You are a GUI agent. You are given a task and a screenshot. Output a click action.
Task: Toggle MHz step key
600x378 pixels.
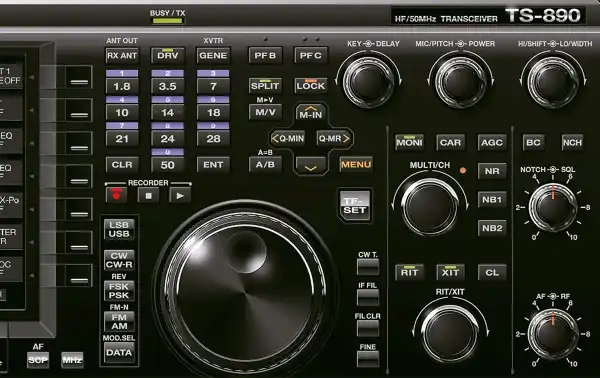[72, 360]
